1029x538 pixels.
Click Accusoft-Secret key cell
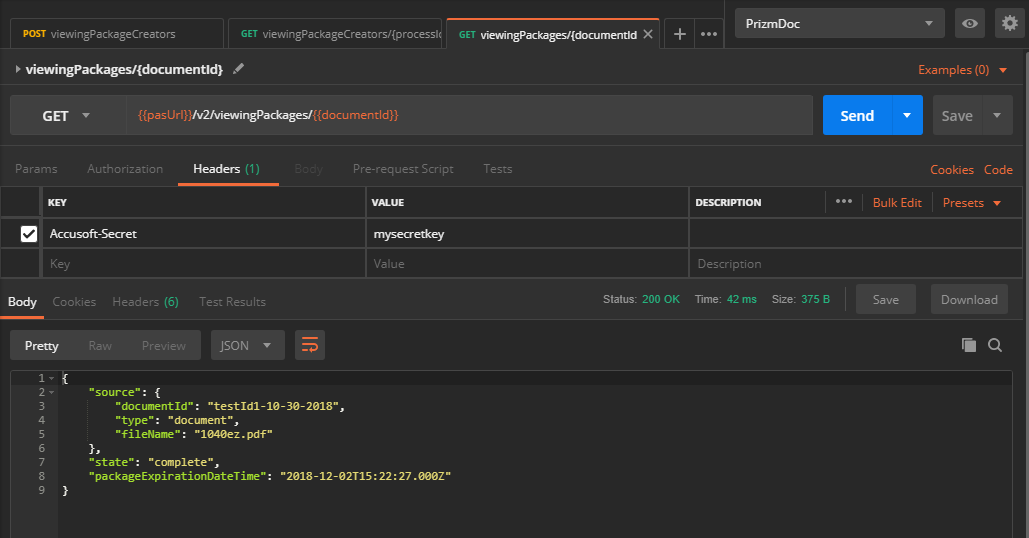(203, 234)
